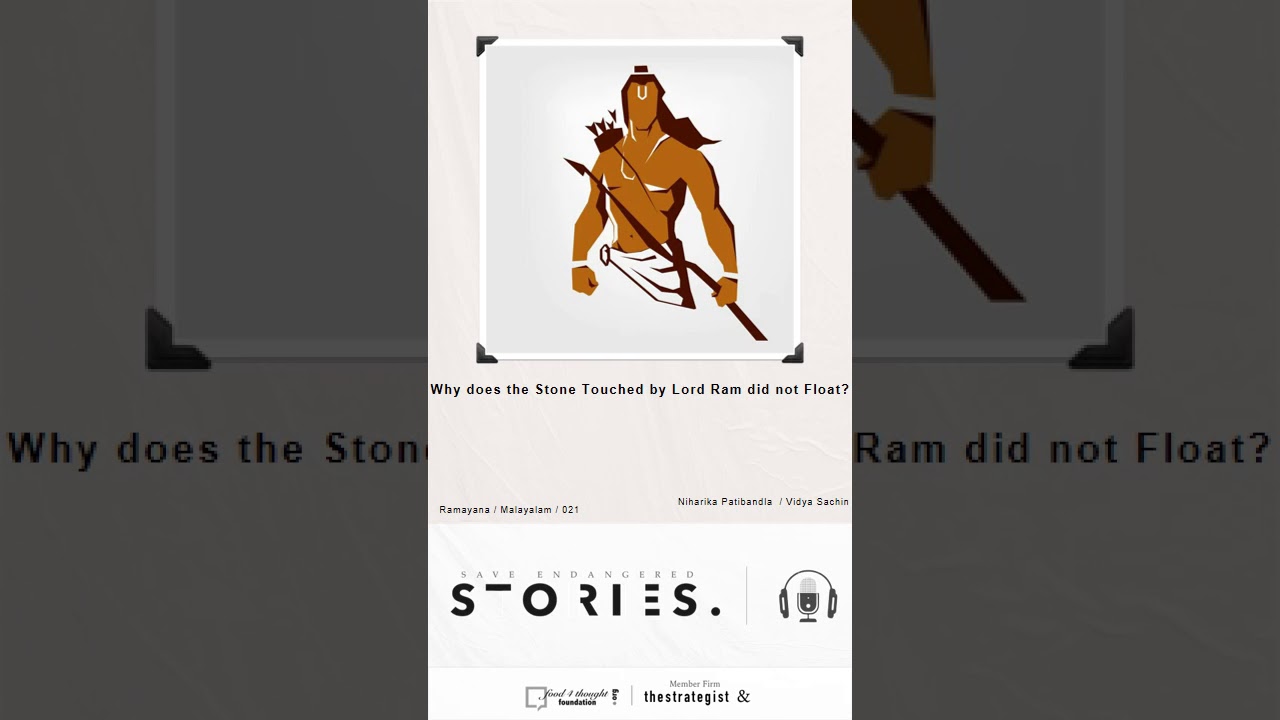The width and height of the screenshot is (1280, 720).
Task: Click the microphone with headphones icon
Action: 808,596
